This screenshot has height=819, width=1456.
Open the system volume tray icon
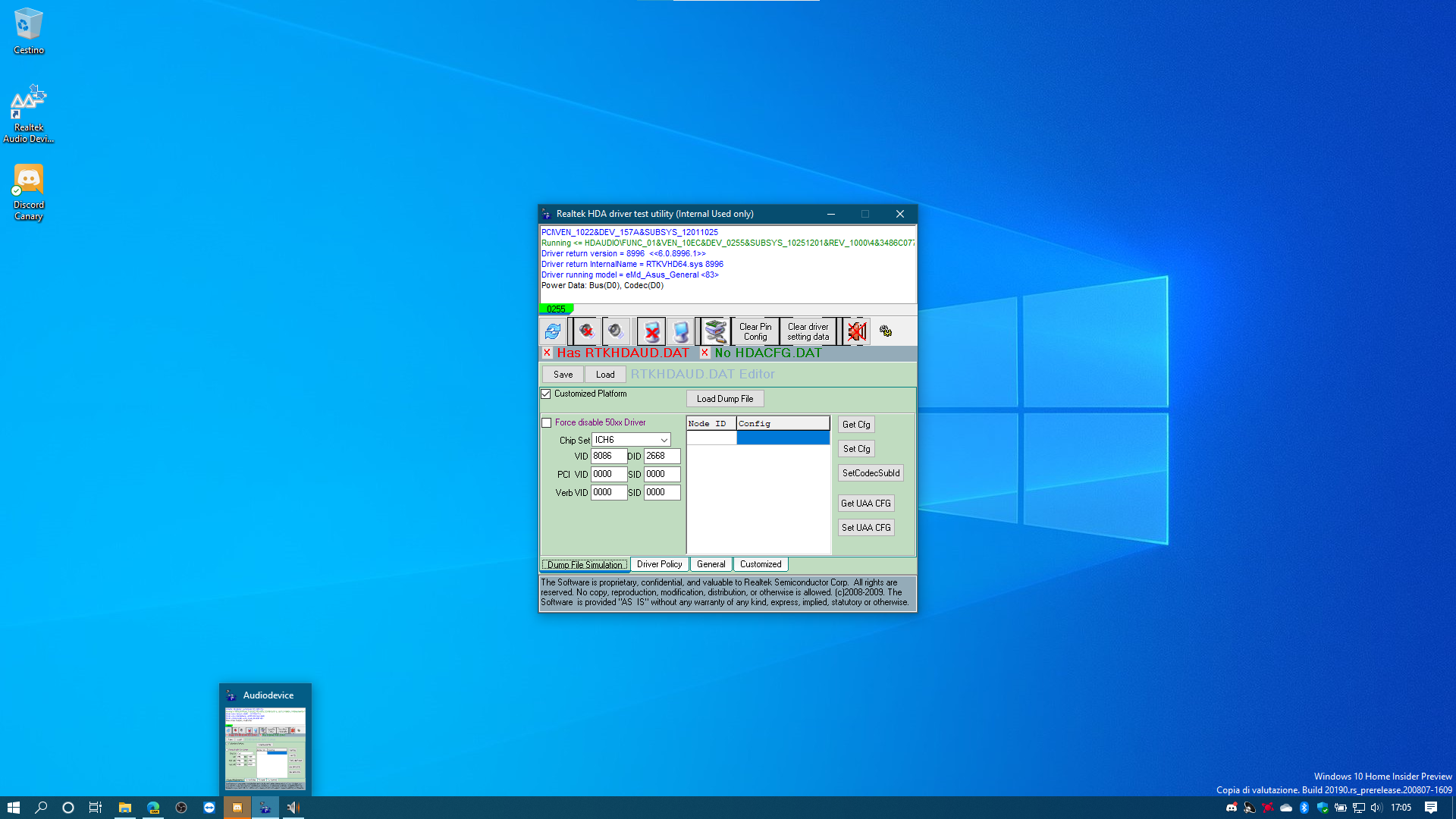1376,808
